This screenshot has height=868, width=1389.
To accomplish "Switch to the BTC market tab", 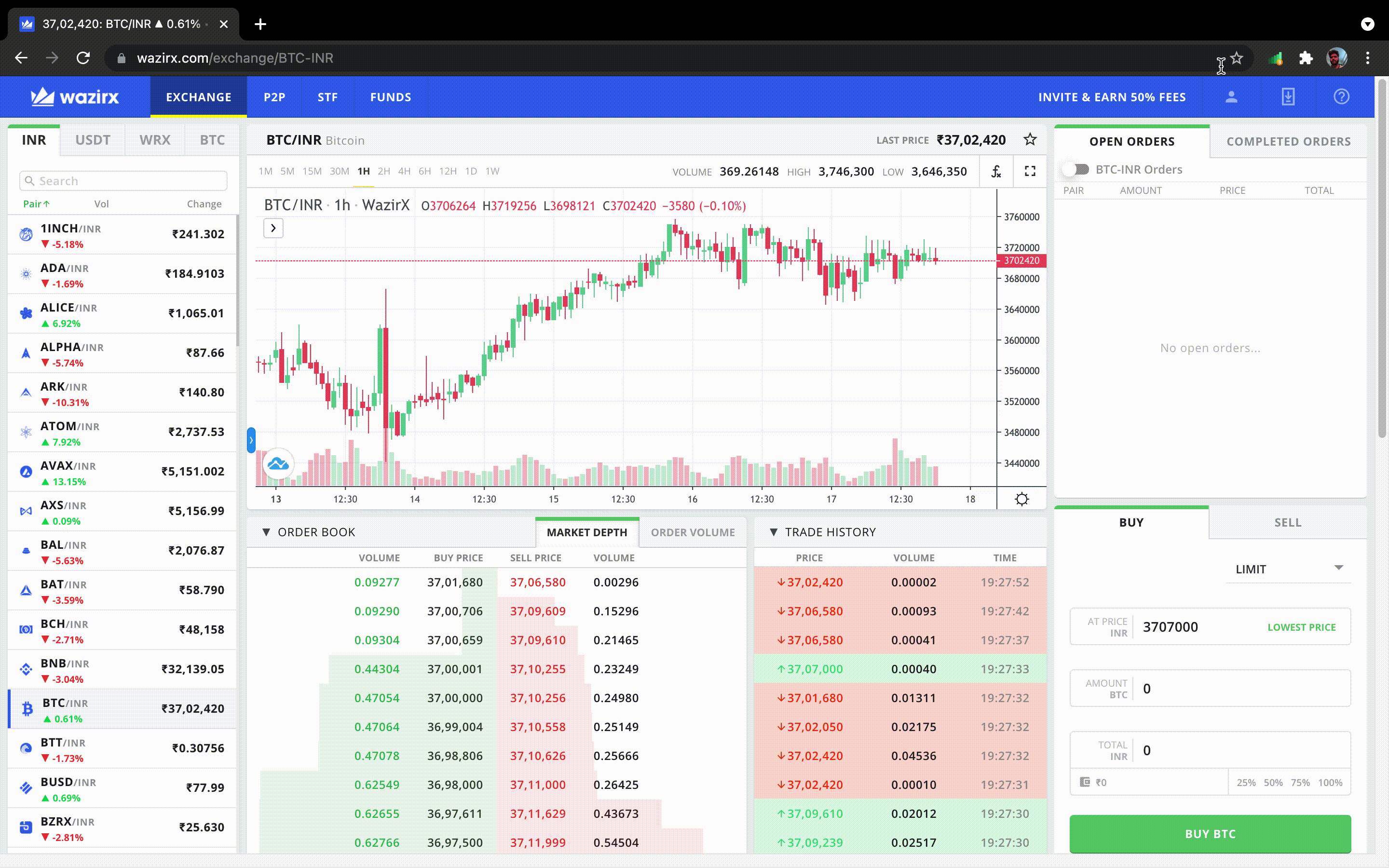I will click(212, 140).
